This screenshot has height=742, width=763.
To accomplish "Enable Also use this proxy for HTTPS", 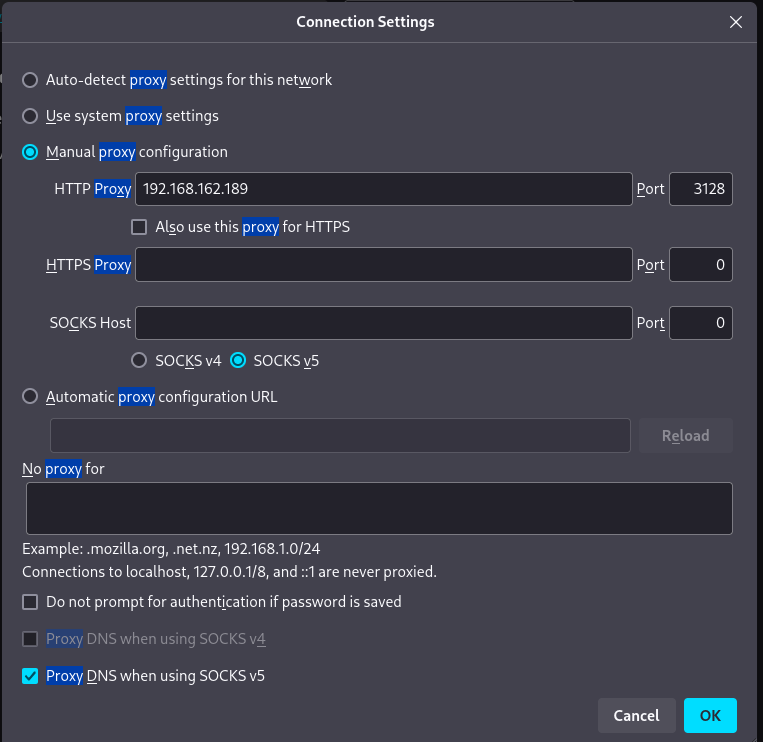I will [139, 227].
